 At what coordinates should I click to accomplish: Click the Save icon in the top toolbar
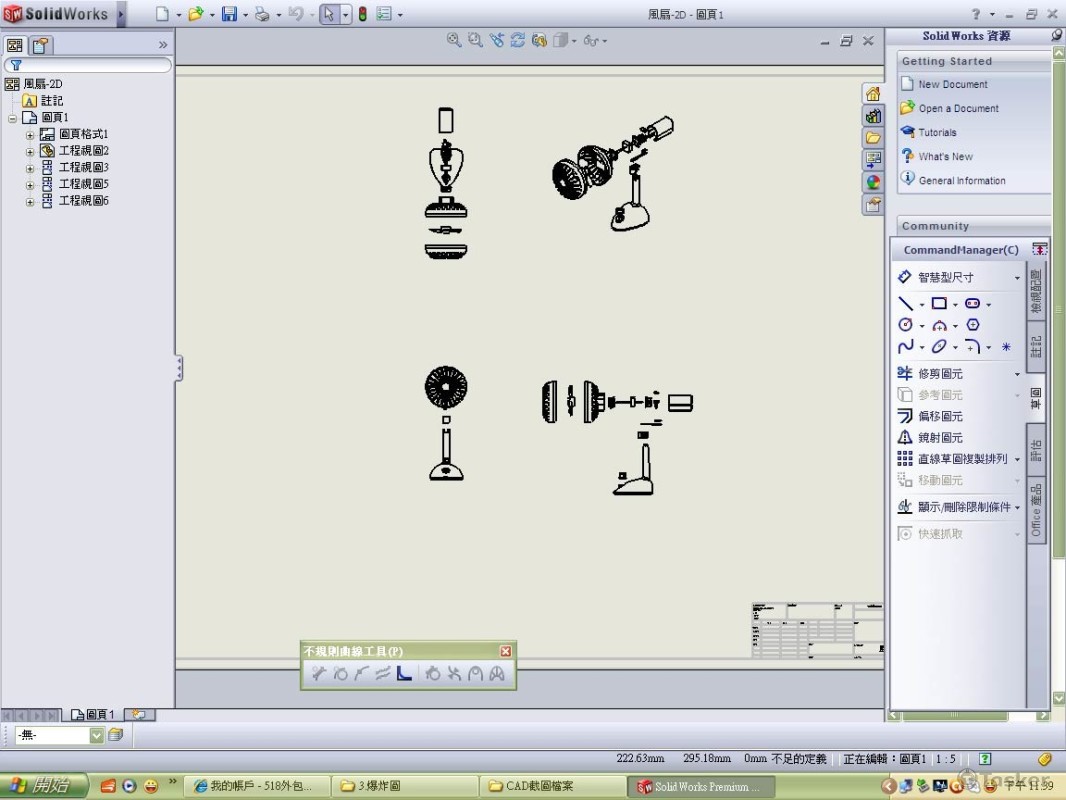tap(229, 14)
